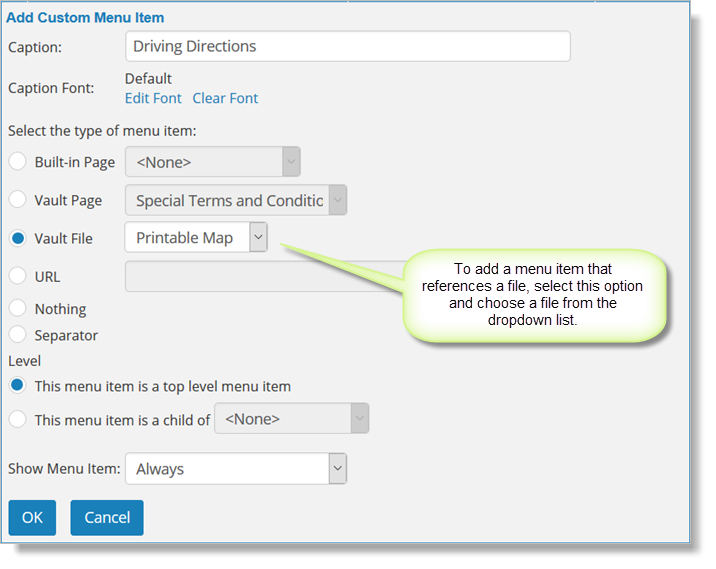The height and width of the screenshot is (569, 716).
Task: Select the Nothing menu item type
Action: pos(17,308)
